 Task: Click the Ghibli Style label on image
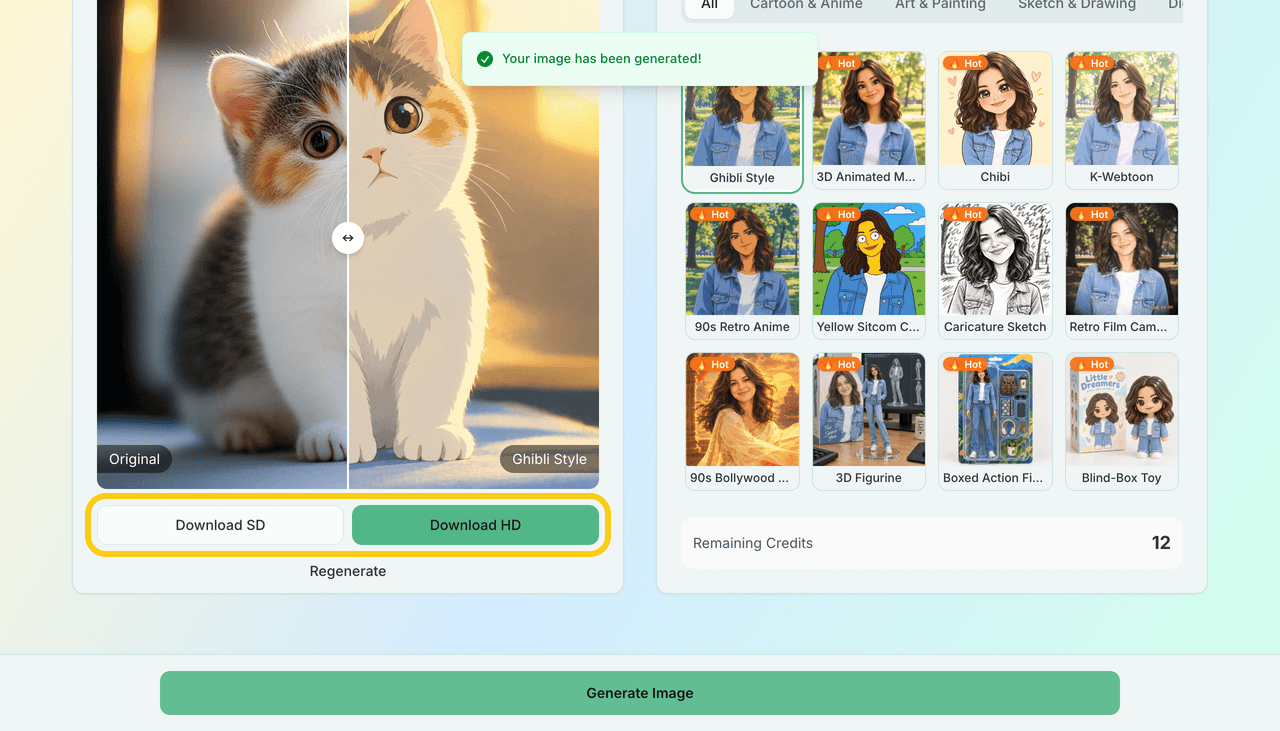[x=549, y=459]
